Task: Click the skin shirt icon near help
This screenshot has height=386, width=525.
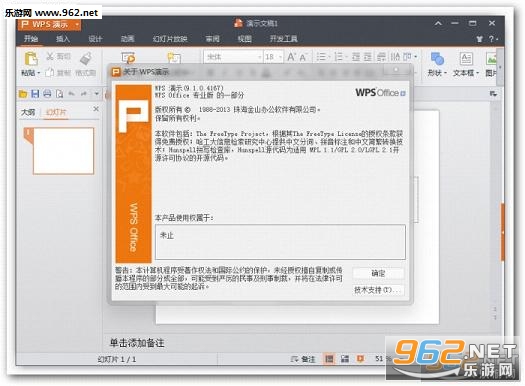Action: coord(479,39)
